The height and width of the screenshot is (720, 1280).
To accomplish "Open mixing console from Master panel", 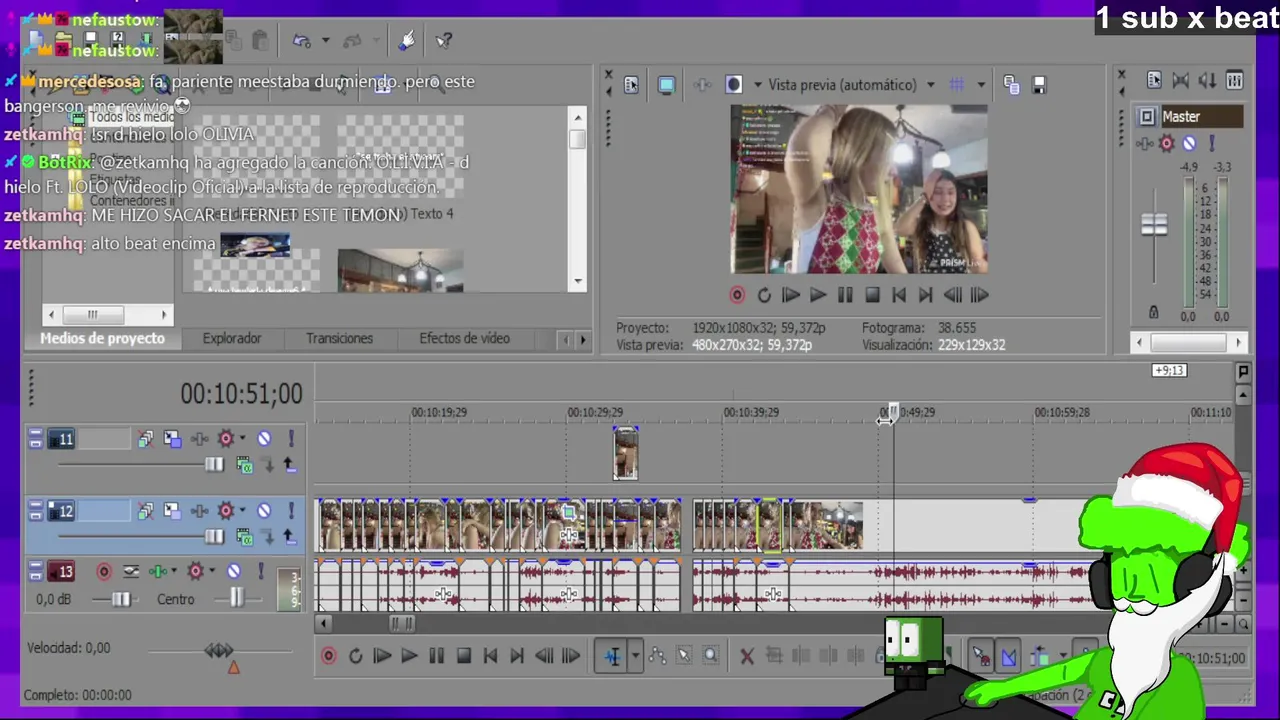I will pos(1234,80).
